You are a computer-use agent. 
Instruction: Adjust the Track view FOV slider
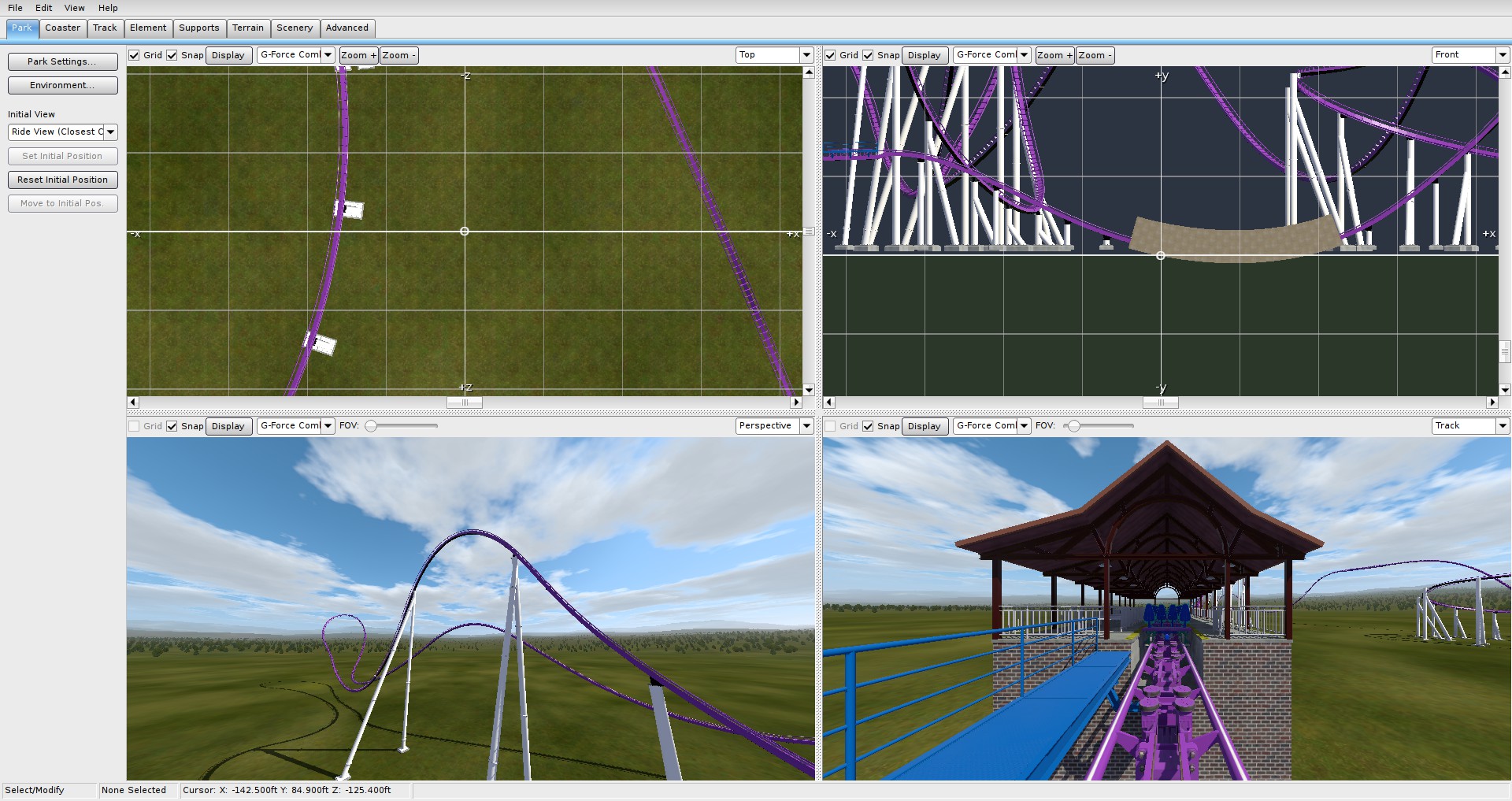tap(1073, 426)
